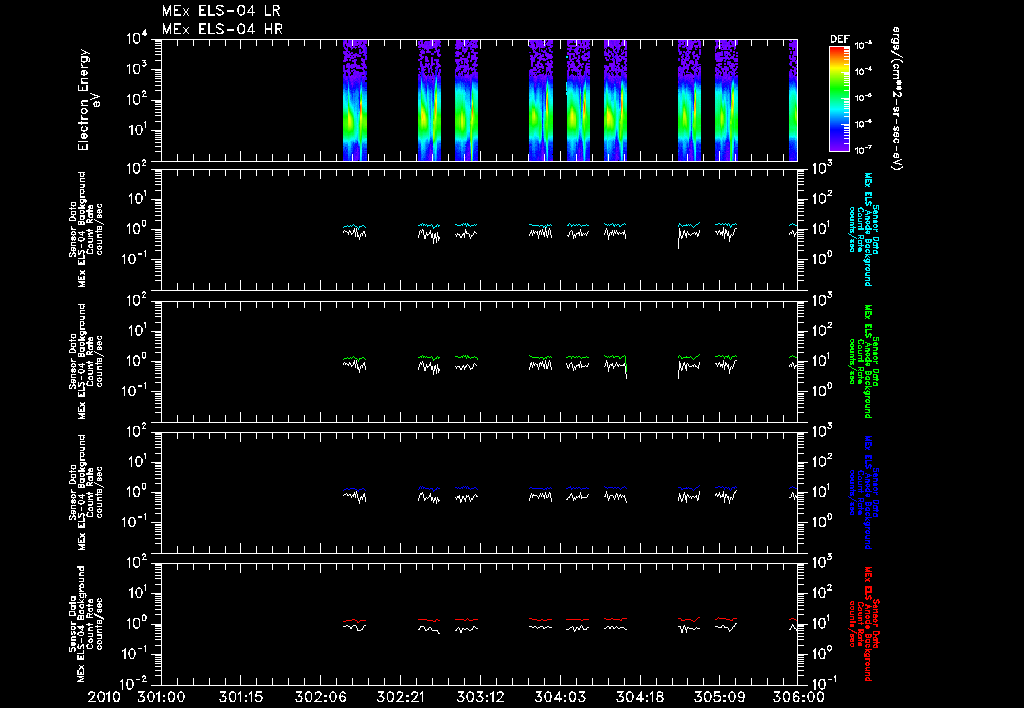Click the DEF rainbow color bar
Screen dimensions: 1024x708
click(x=839, y=98)
